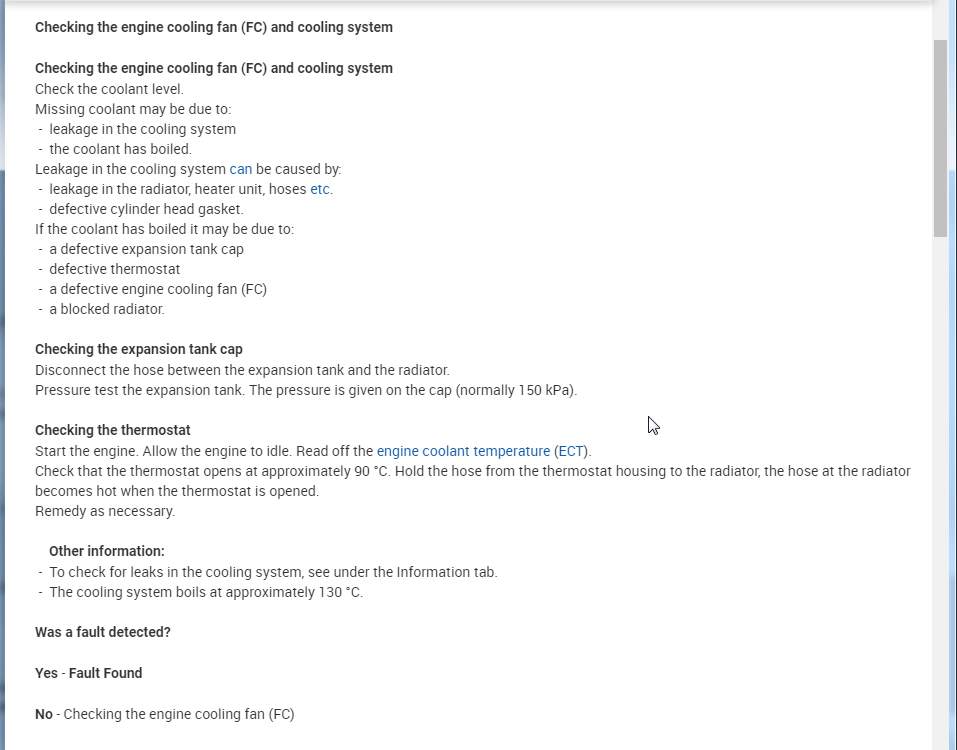This screenshot has width=957, height=750.
Task: Click the "Checking the expansion tank cap" heading
Action: pyautogui.click(x=139, y=349)
